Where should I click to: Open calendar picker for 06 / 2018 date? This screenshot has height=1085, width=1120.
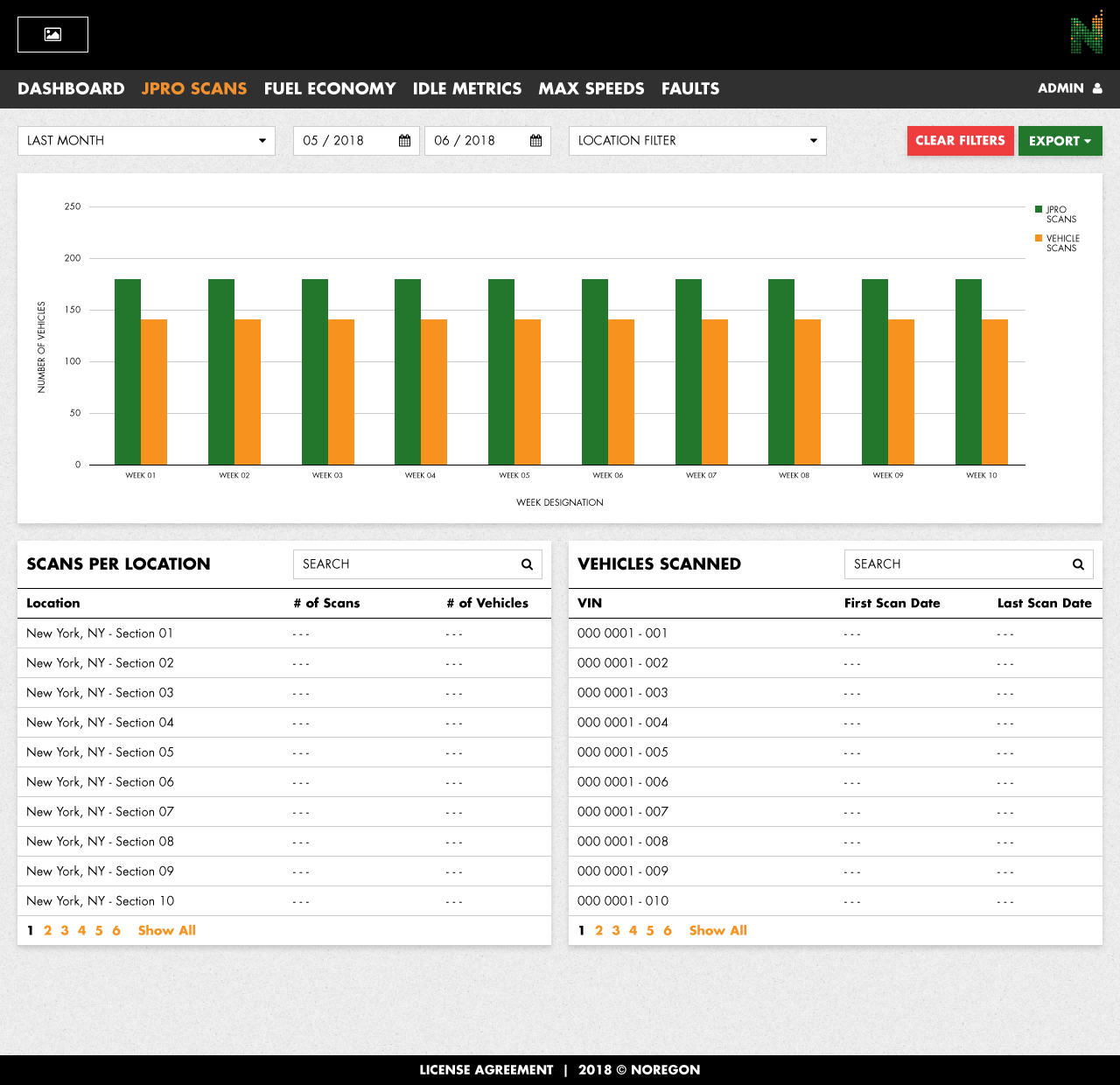click(535, 141)
